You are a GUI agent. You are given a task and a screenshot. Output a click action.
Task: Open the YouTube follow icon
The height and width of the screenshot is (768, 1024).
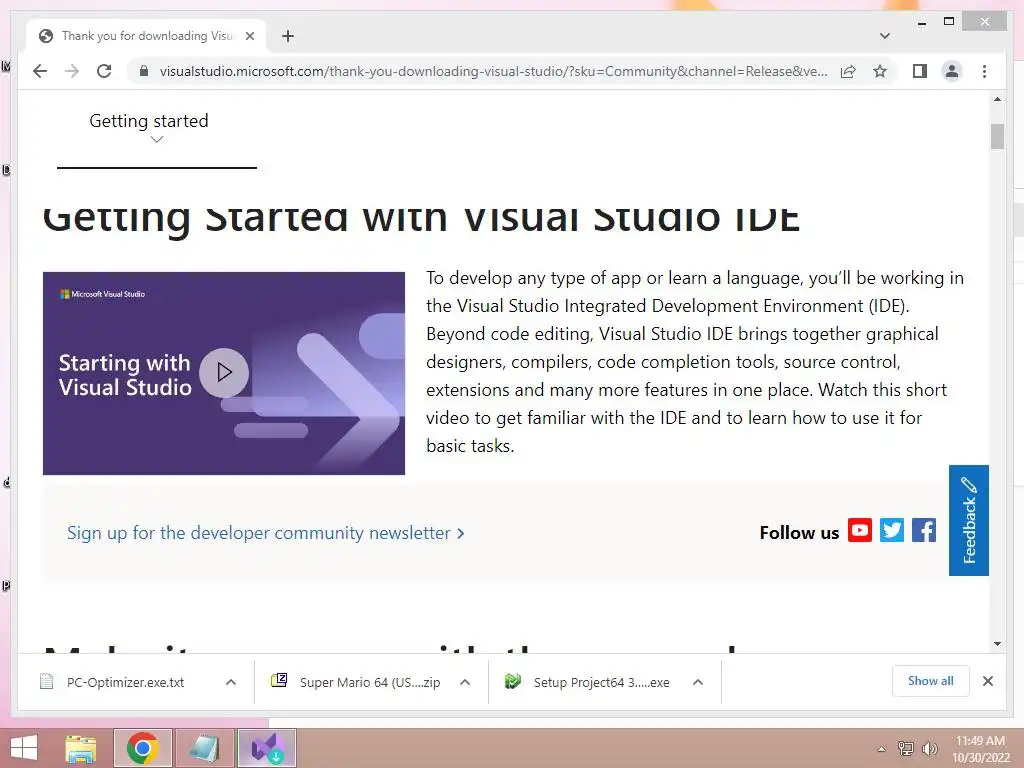[859, 530]
